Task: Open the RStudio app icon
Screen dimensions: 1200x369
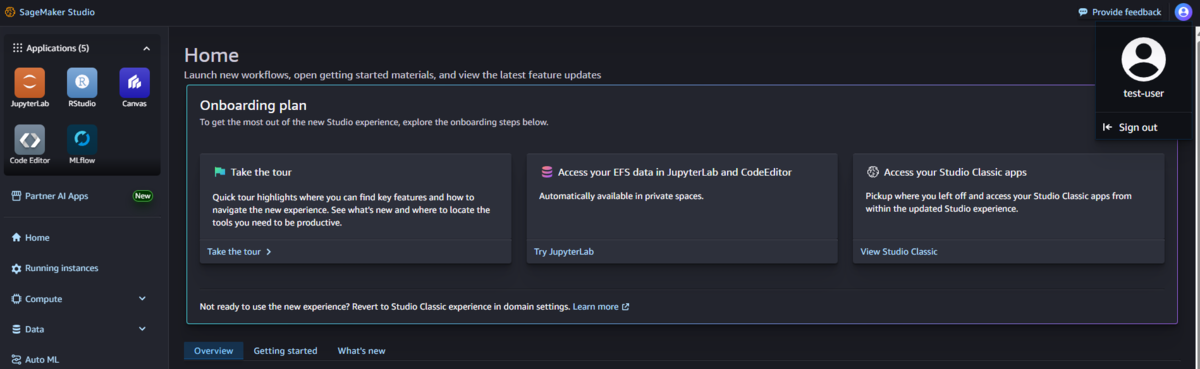Action: (x=82, y=83)
